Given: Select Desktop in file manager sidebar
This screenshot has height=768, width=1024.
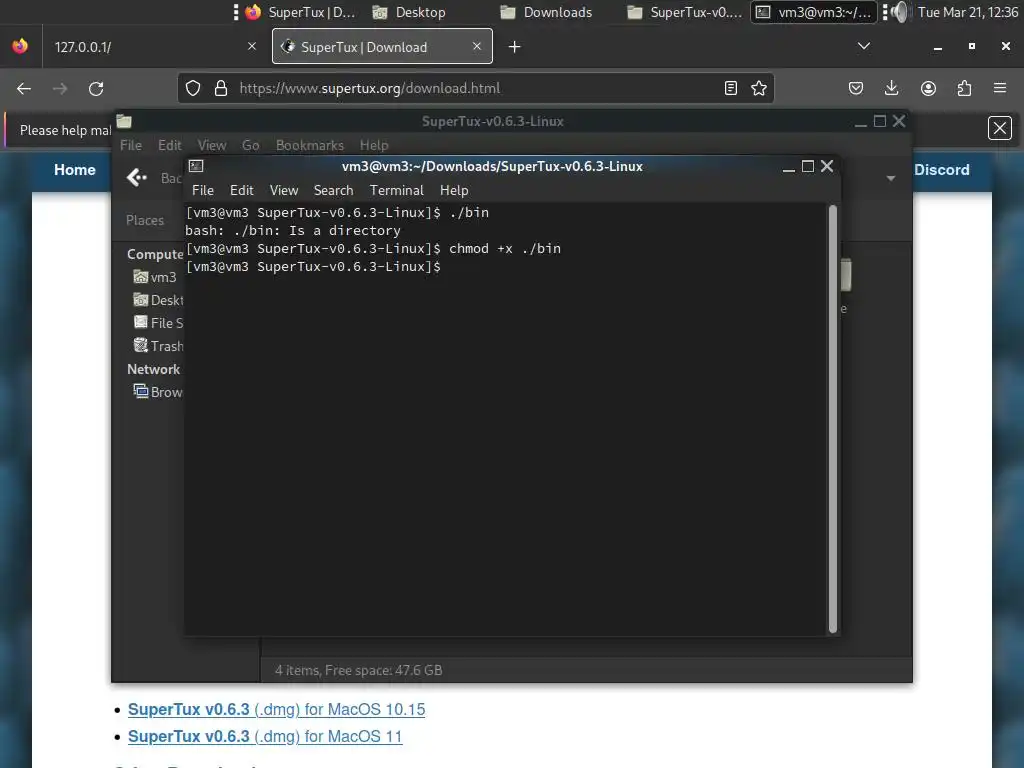Looking at the screenshot, I should pyautogui.click(x=159, y=300).
